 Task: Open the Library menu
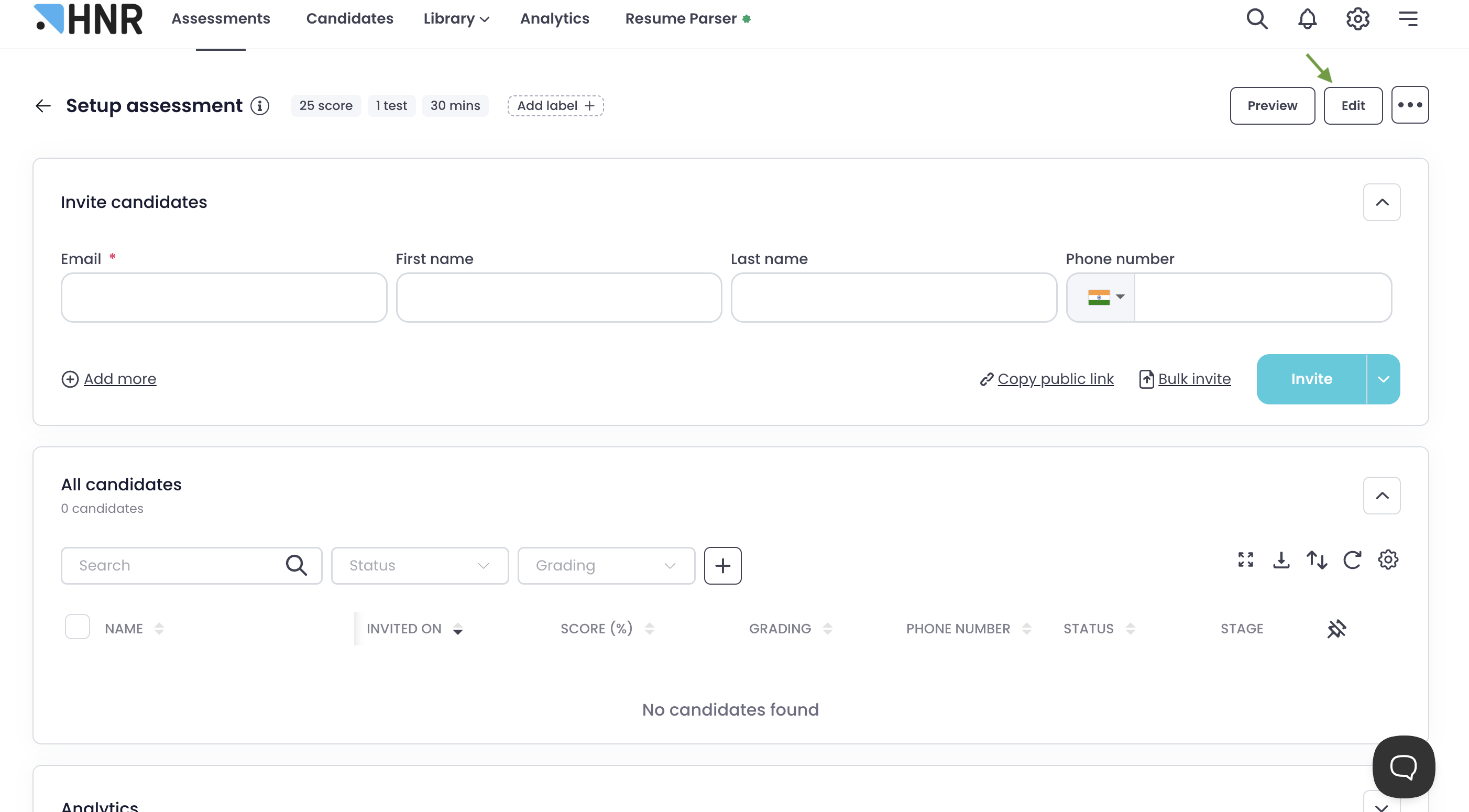(456, 19)
